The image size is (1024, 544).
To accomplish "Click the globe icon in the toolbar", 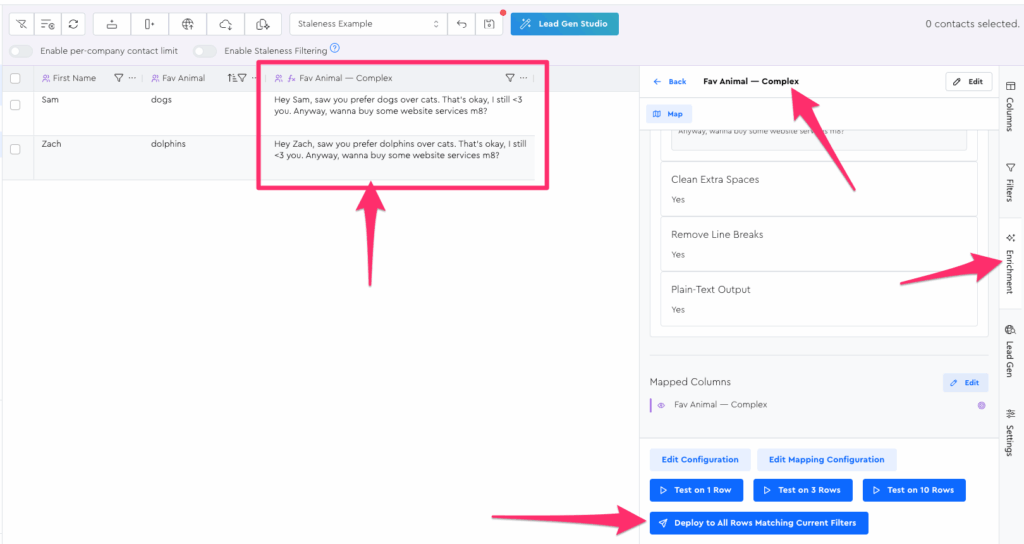I will [187, 24].
